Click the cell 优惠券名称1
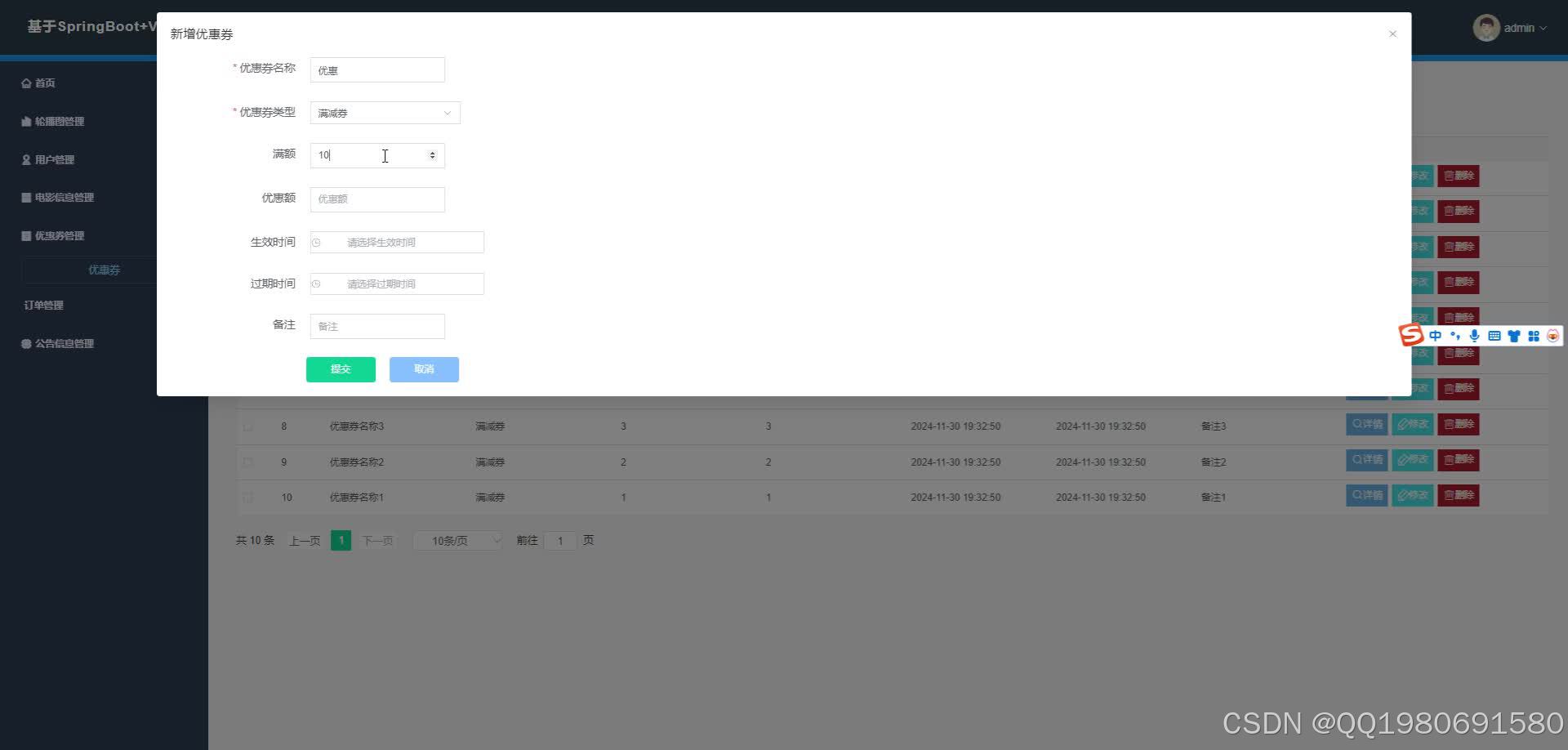 pos(357,498)
